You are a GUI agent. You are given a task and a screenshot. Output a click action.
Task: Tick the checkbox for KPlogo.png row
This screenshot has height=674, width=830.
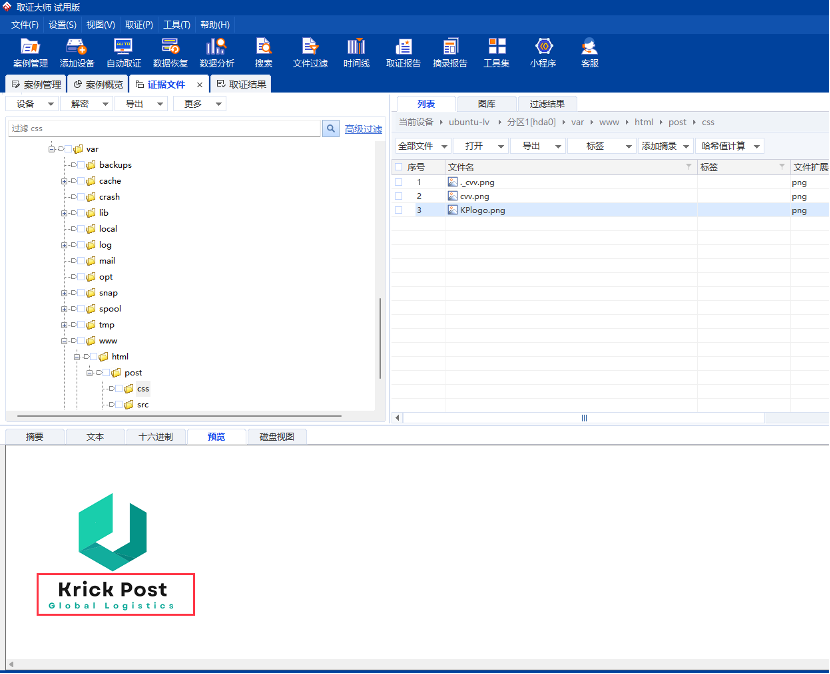[399, 210]
